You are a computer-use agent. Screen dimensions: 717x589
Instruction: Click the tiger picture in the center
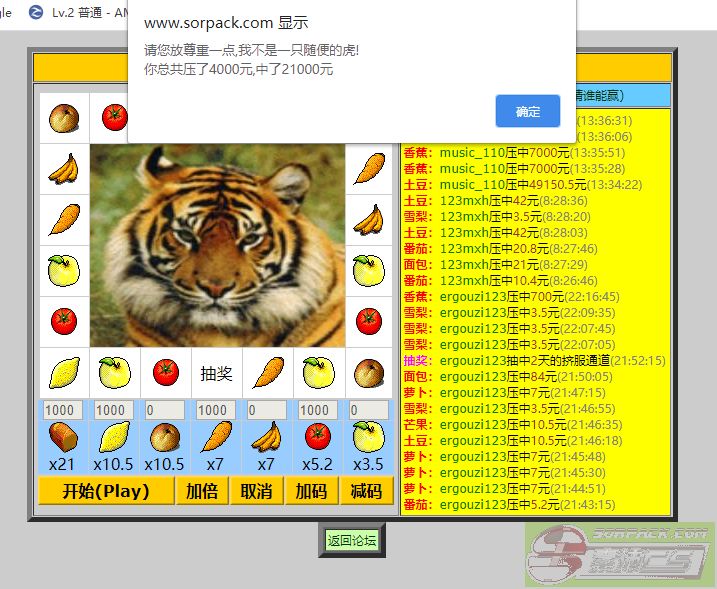coord(217,245)
